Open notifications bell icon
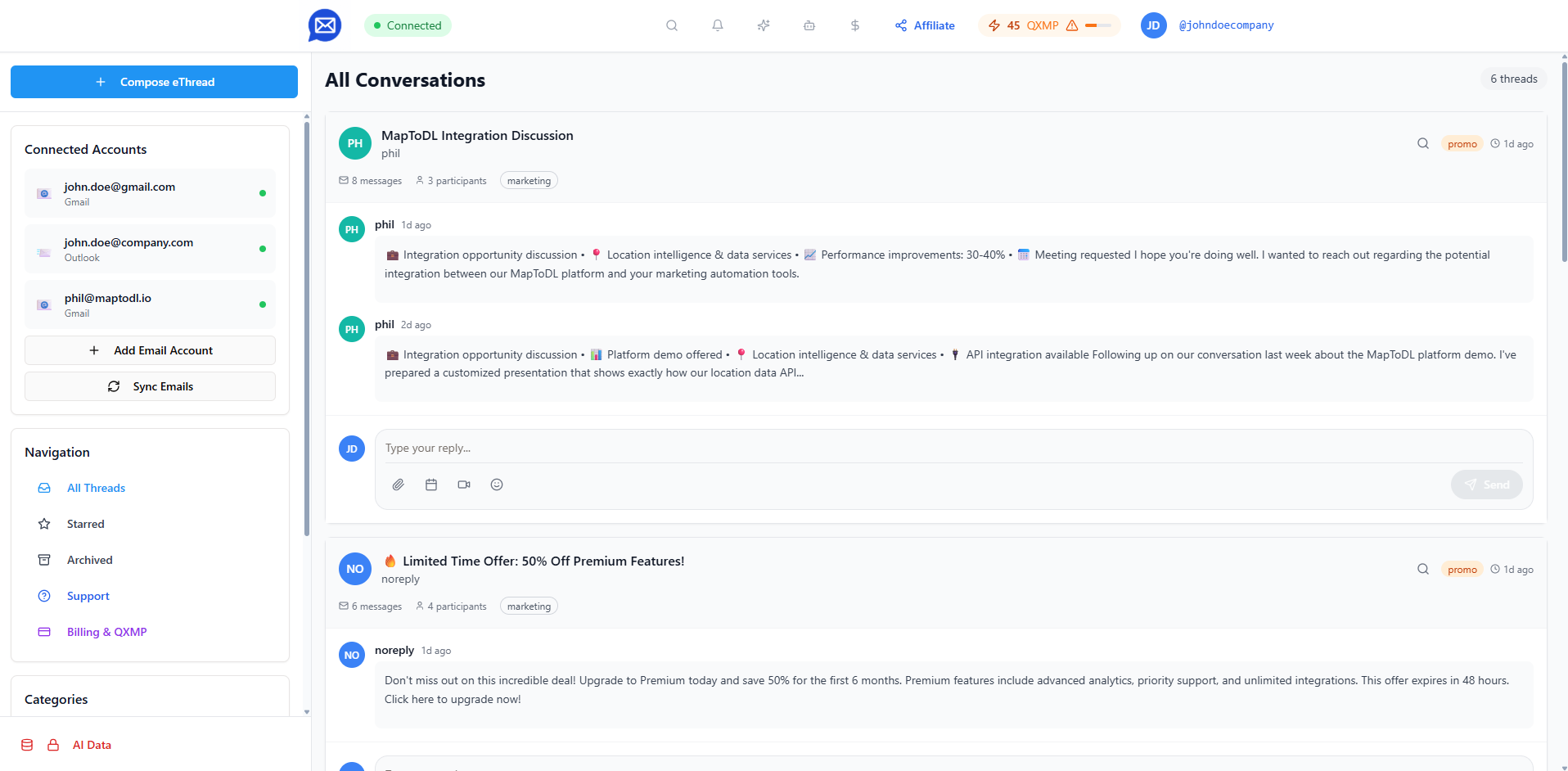This screenshot has height=771, width=1568. pyautogui.click(x=718, y=25)
